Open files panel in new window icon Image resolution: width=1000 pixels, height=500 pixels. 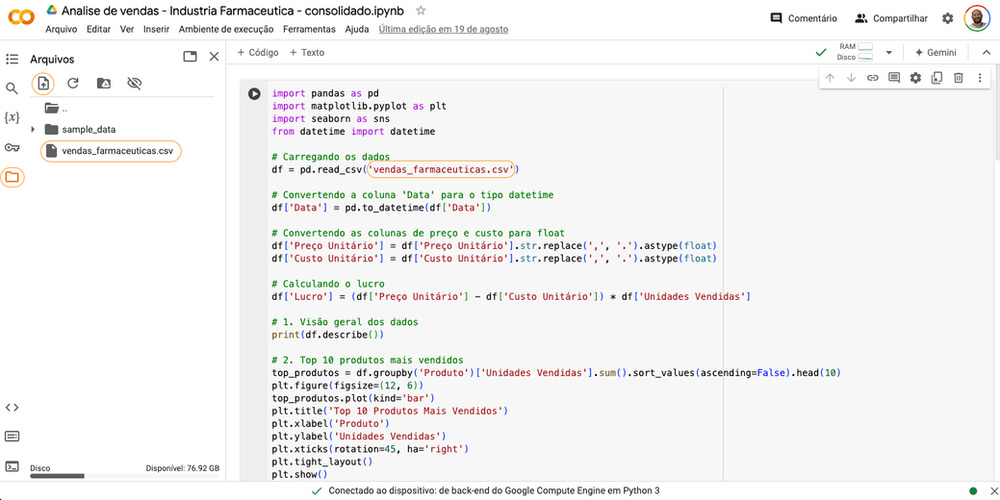pyautogui.click(x=189, y=57)
